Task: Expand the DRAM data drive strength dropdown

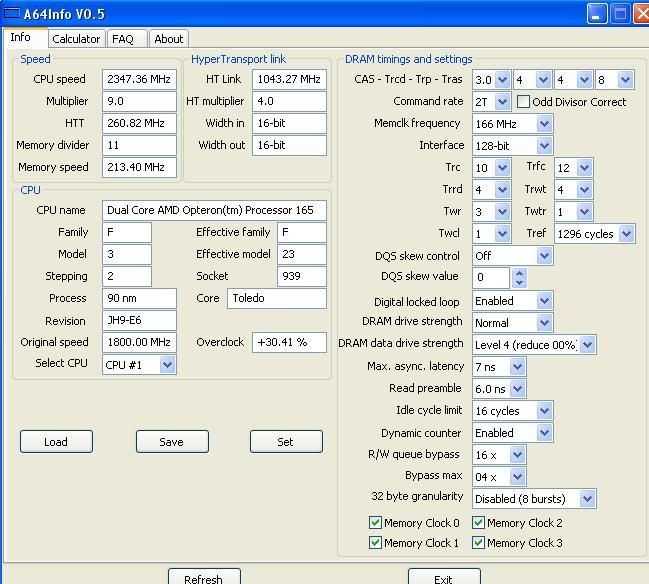Action: point(534,344)
